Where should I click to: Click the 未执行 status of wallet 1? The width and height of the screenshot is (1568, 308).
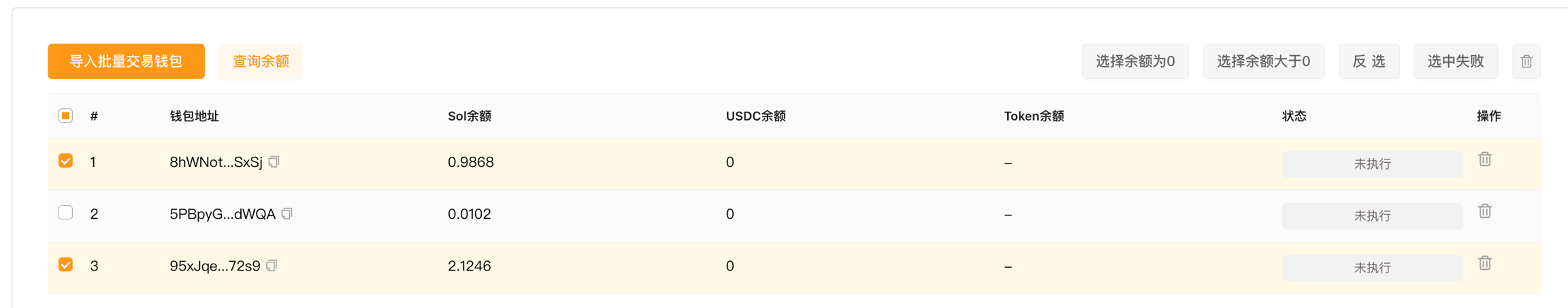click(x=1372, y=164)
